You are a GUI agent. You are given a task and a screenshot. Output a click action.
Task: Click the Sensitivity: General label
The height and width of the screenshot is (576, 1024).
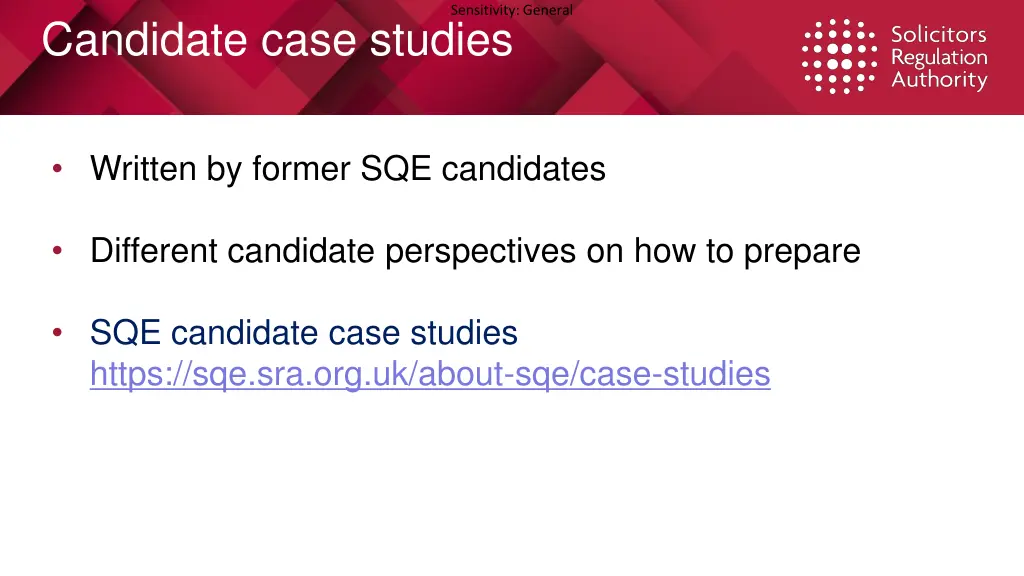coord(511,10)
